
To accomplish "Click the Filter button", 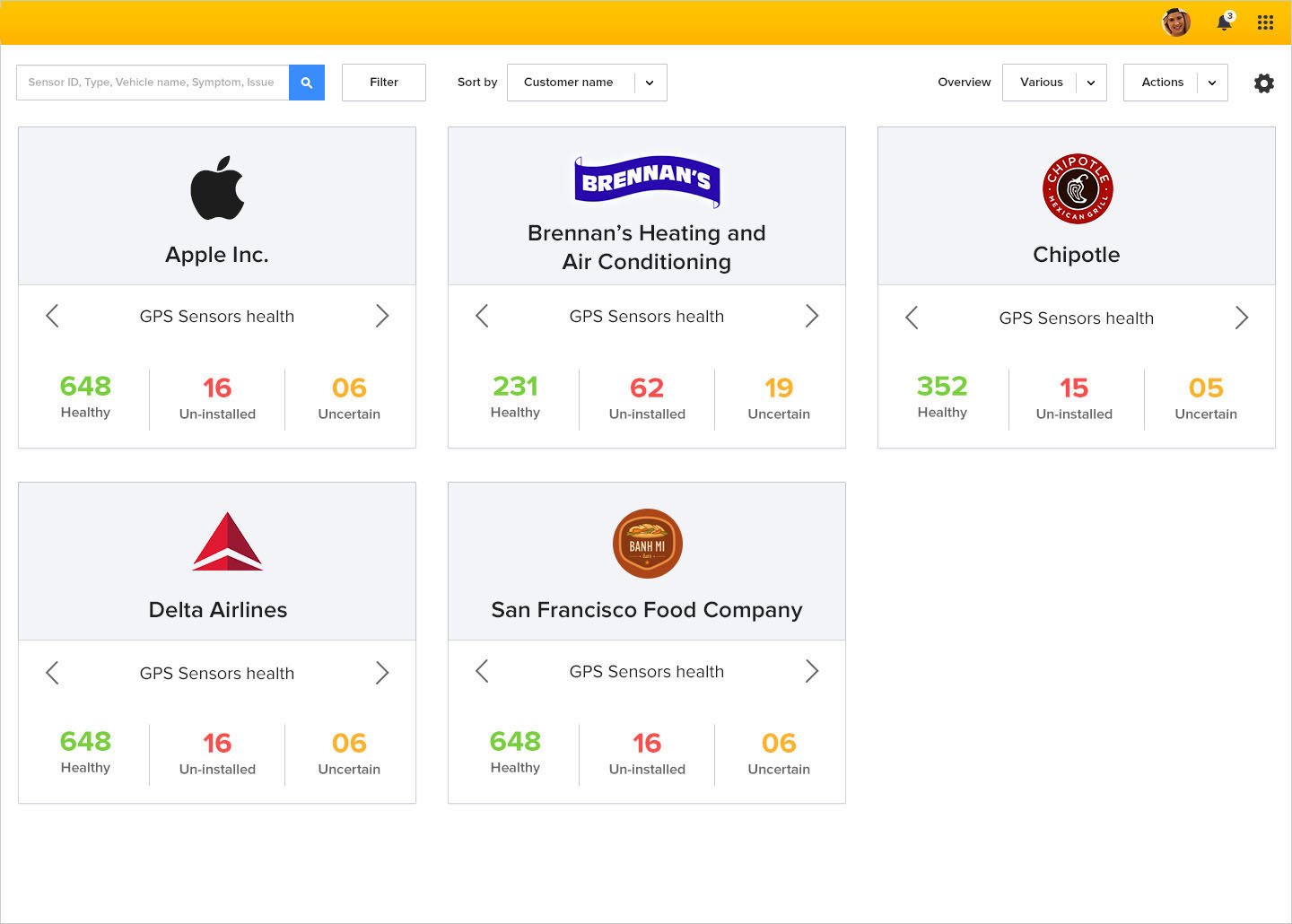I will click(383, 82).
